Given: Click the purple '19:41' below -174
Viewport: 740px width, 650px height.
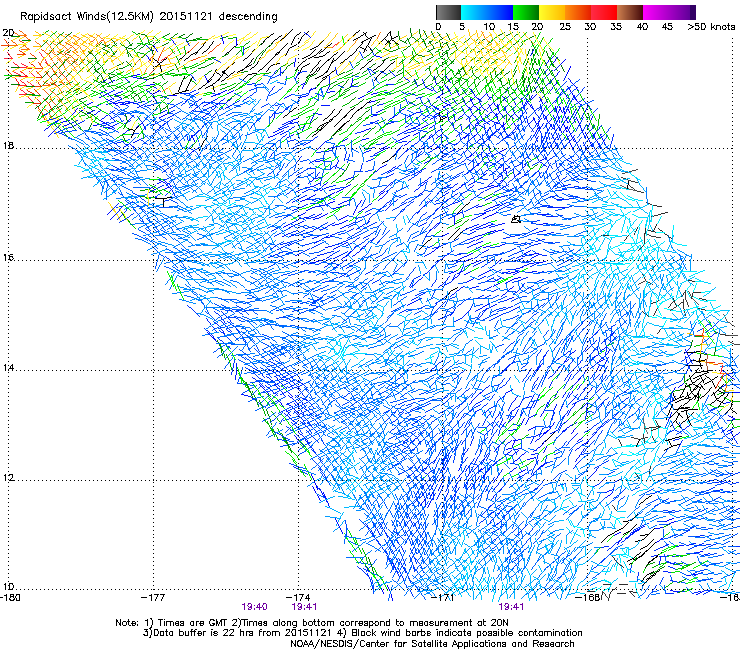Looking at the screenshot, I should pyautogui.click(x=304, y=607).
